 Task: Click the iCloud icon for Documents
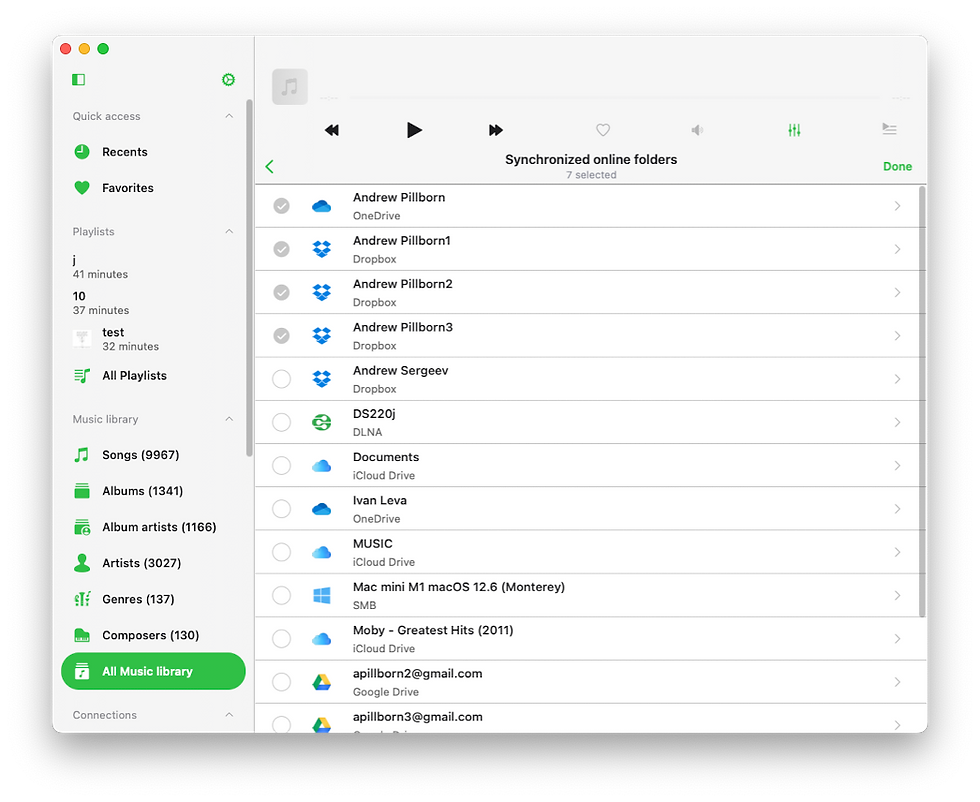point(322,466)
